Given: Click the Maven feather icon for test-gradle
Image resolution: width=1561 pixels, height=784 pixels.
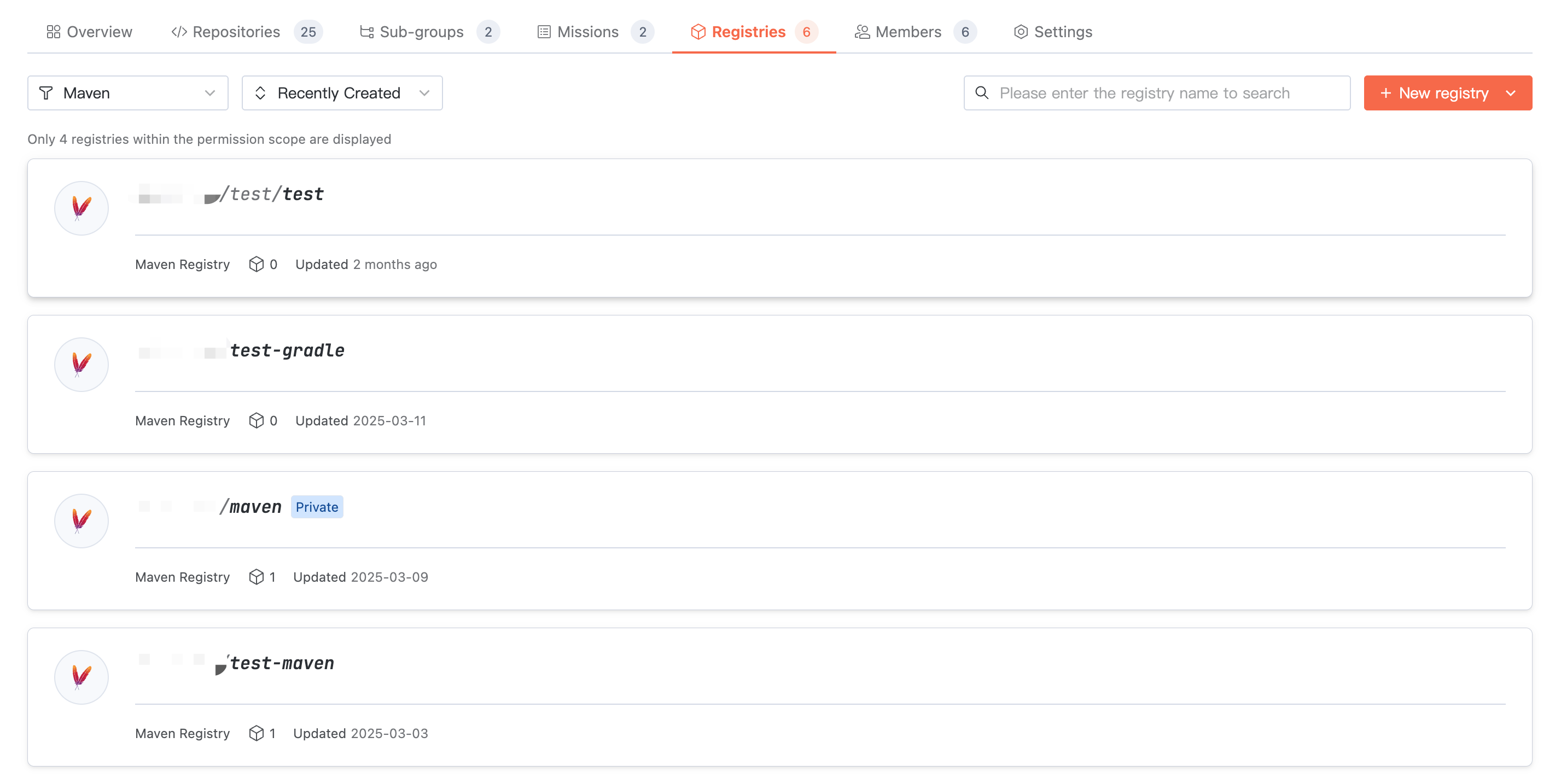Looking at the screenshot, I should [x=81, y=364].
